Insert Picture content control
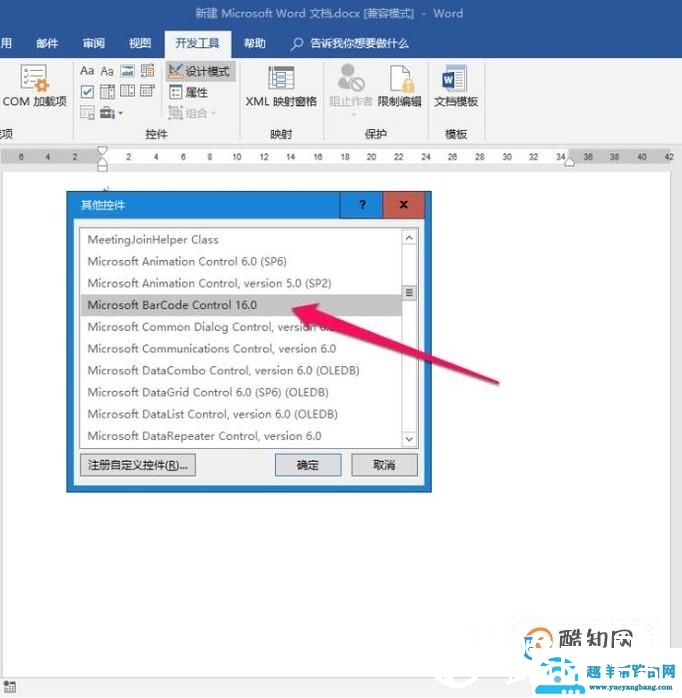This screenshot has width=682, height=698. 127,71
